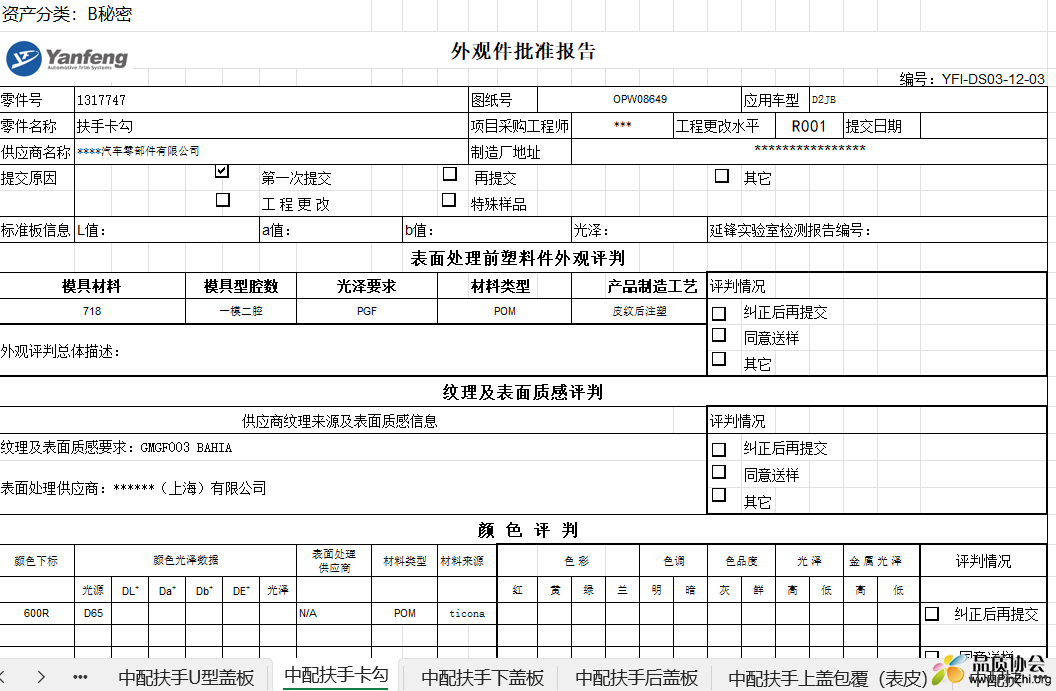1056x691 pixels.
Task: Open the 中配扶手上盖包覆 (表皮) sheet tab
Action: pyautogui.click(x=828, y=678)
